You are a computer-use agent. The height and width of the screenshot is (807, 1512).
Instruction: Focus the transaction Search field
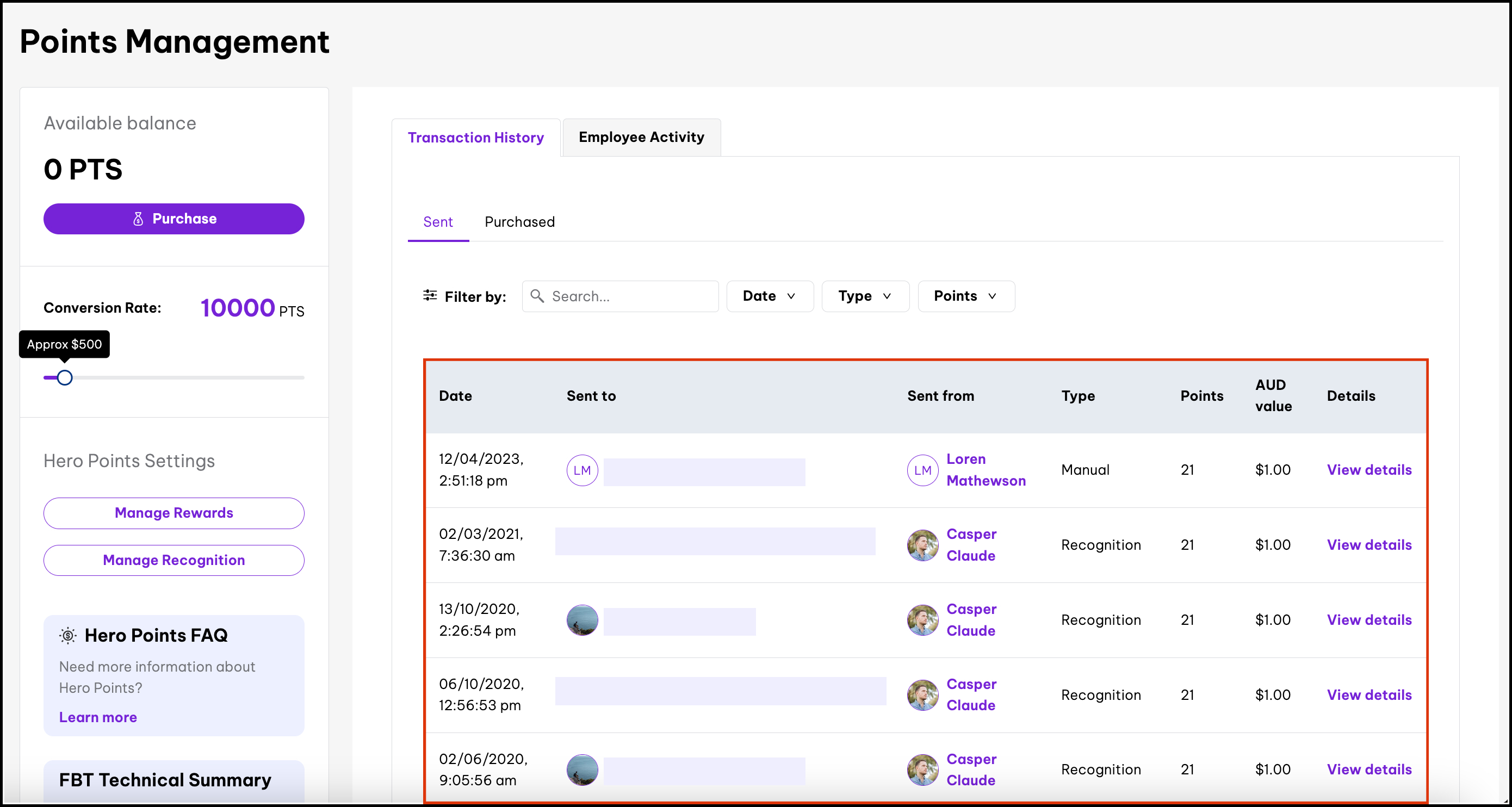click(631, 296)
